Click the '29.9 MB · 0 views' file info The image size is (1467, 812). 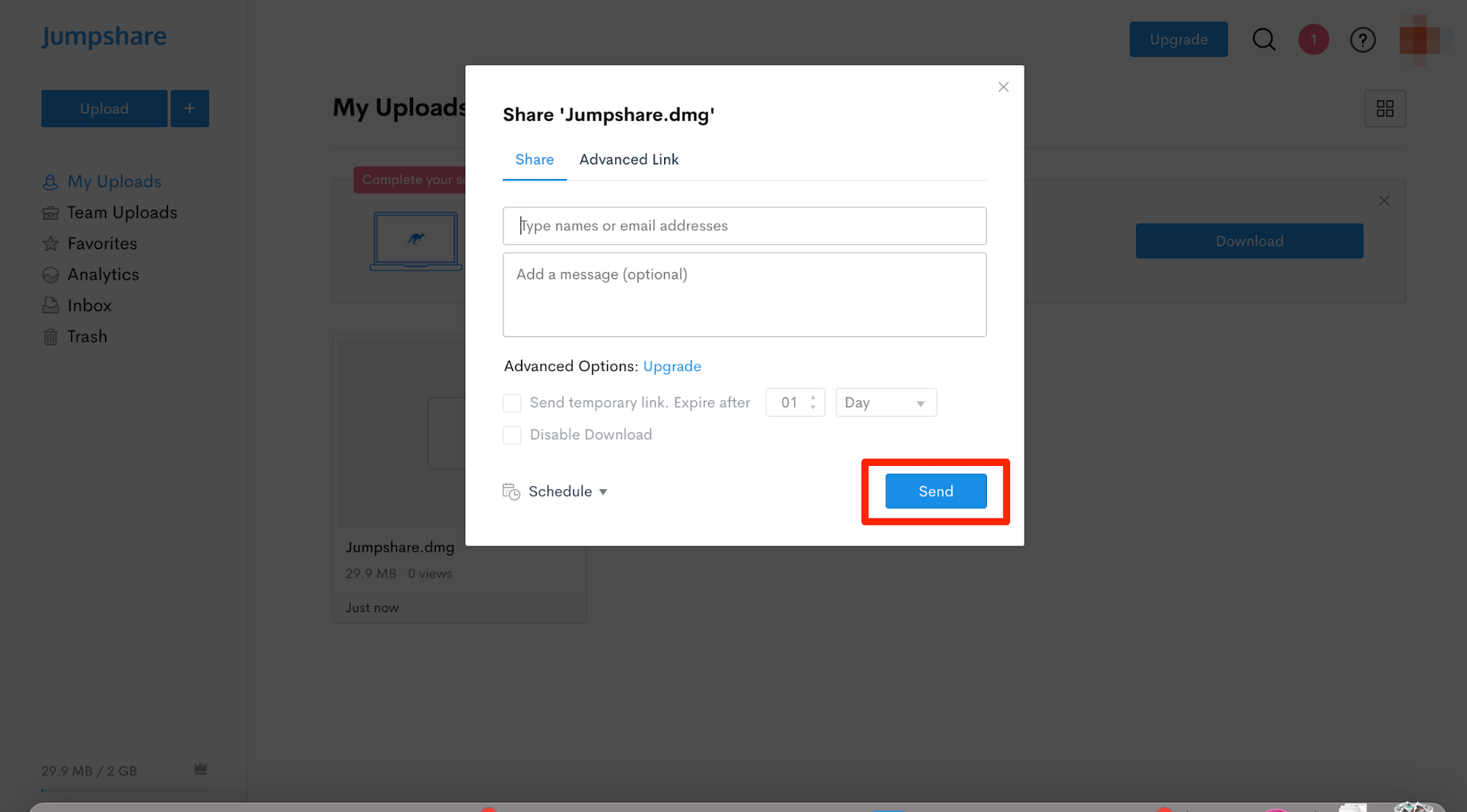(x=398, y=574)
